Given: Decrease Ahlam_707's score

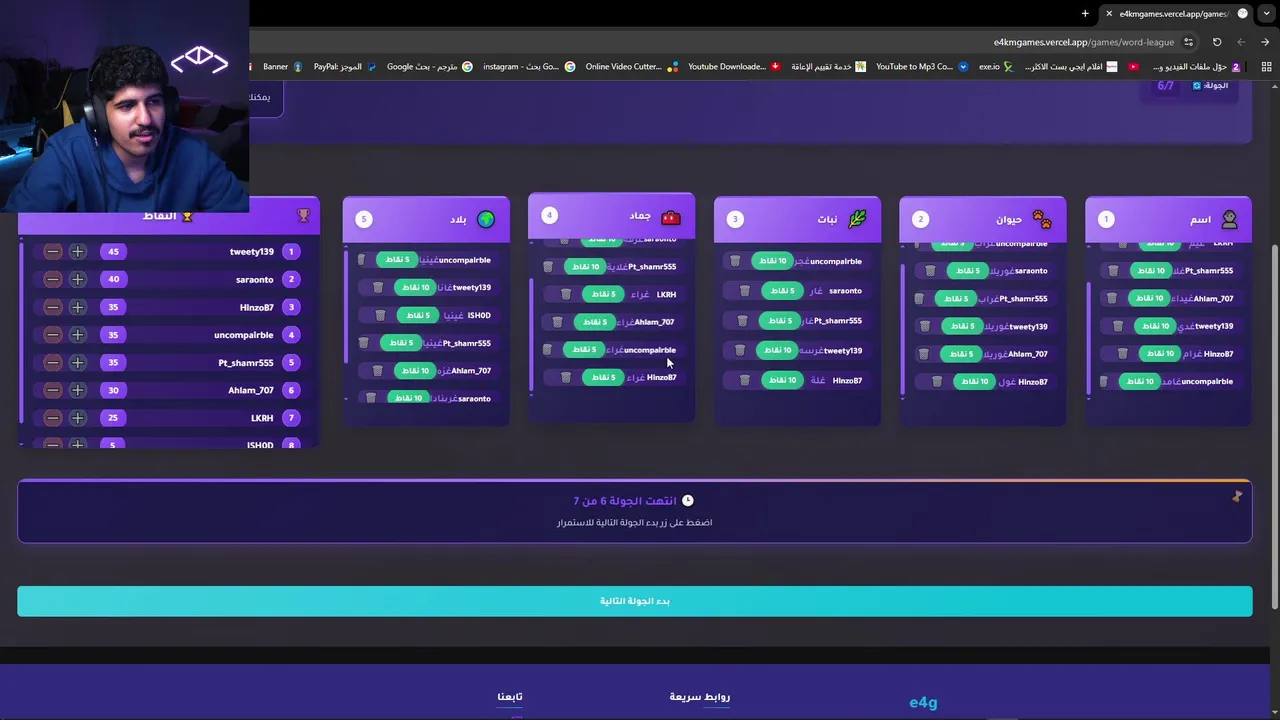Looking at the screenshot, I should [52, 390].
